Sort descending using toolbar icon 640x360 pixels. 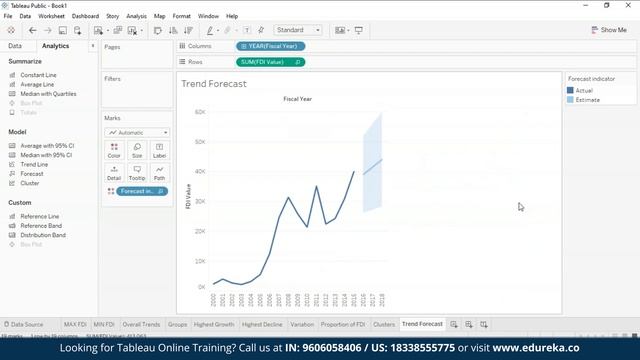tap(188, 30)
